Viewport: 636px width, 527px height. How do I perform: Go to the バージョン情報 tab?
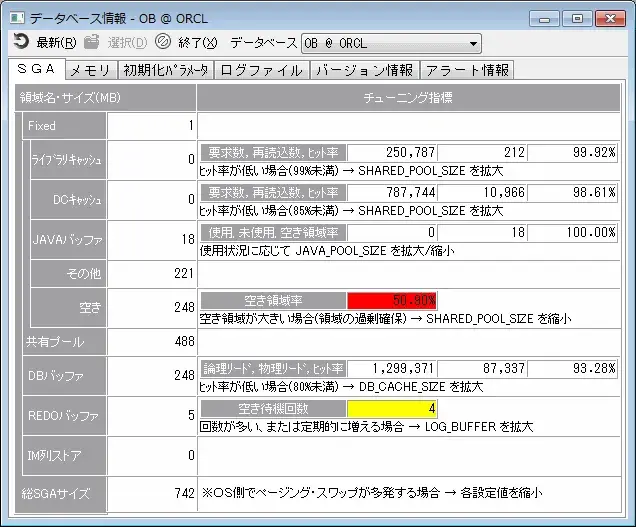coord(364,70)
